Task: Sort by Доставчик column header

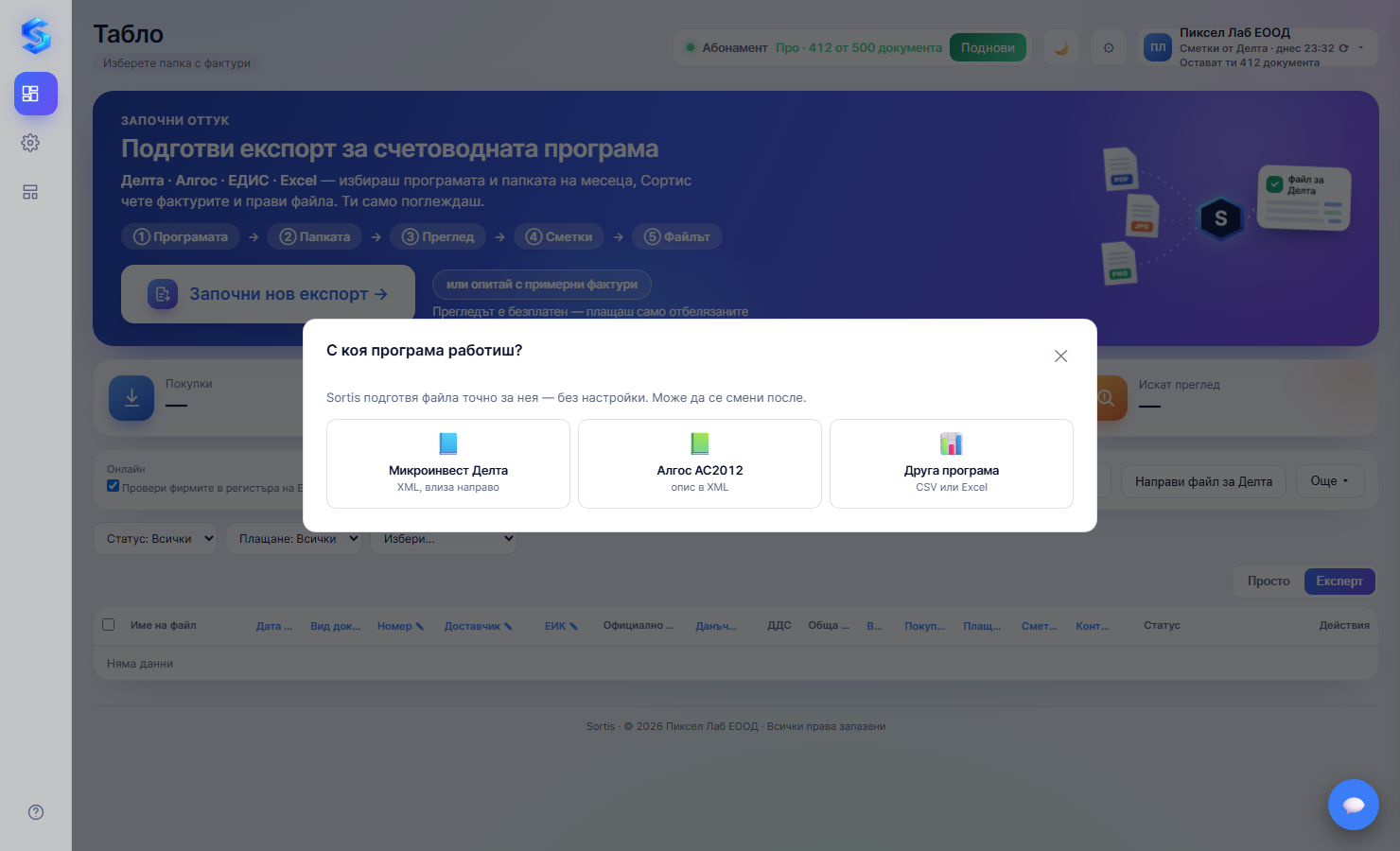Action: [478, 626]
